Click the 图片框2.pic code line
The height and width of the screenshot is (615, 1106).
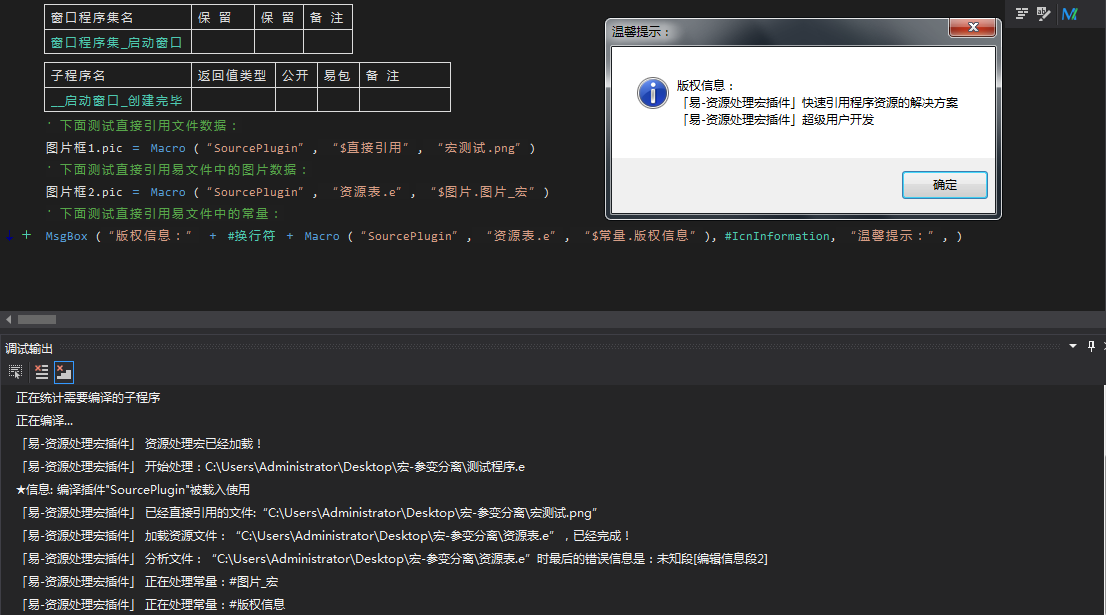[298, 192]
